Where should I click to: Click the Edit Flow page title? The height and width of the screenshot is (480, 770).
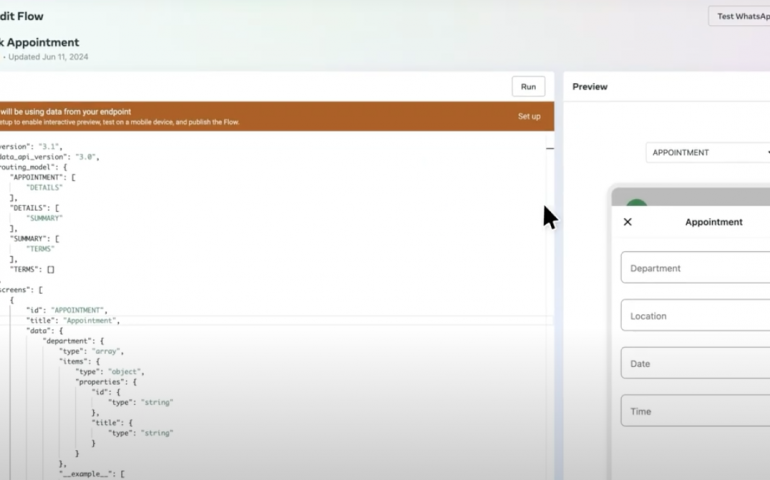pyautogui.click(x=22, y=16)
